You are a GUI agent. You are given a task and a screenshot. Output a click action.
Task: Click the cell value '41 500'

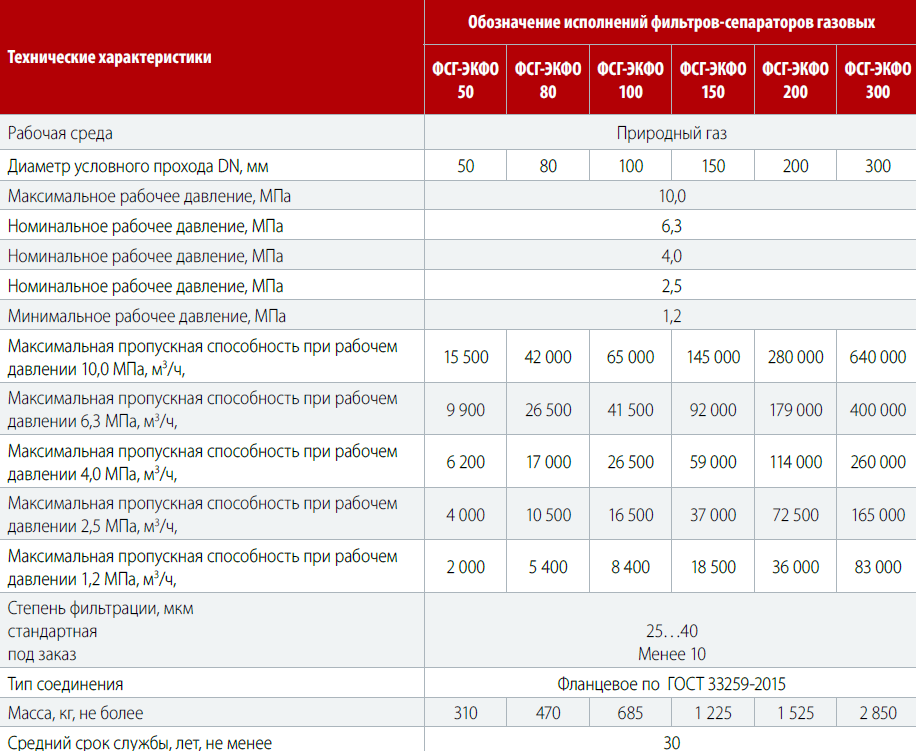tap(630, 410)
